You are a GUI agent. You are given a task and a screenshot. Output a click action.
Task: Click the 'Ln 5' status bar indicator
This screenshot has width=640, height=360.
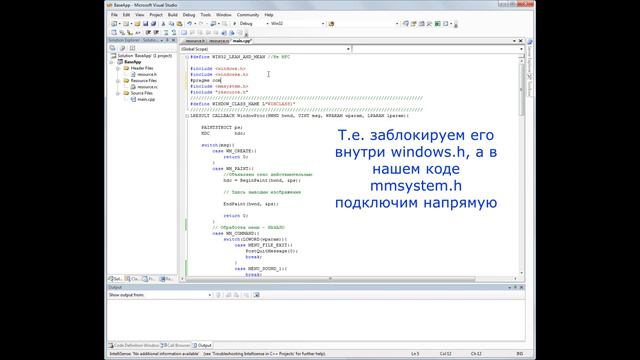click(415, 354)
